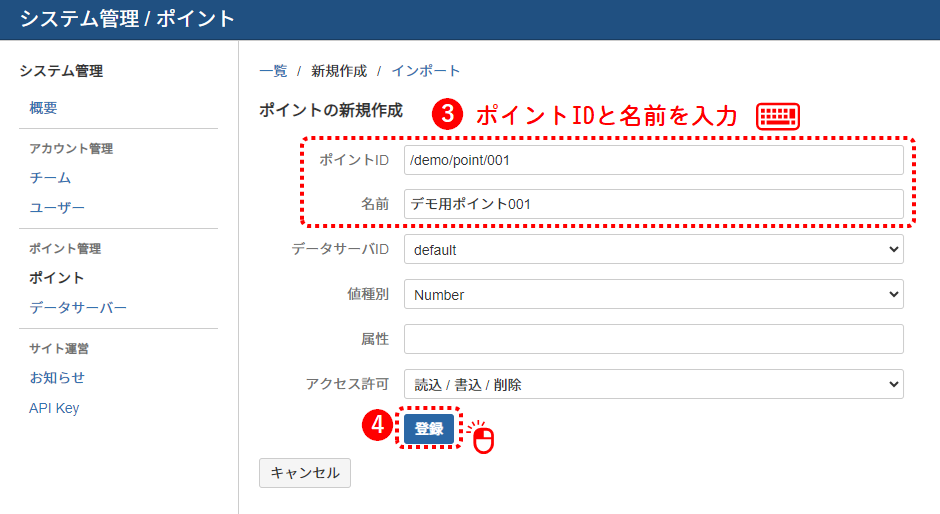Open the データサーバID dropdown

(653, 249)
